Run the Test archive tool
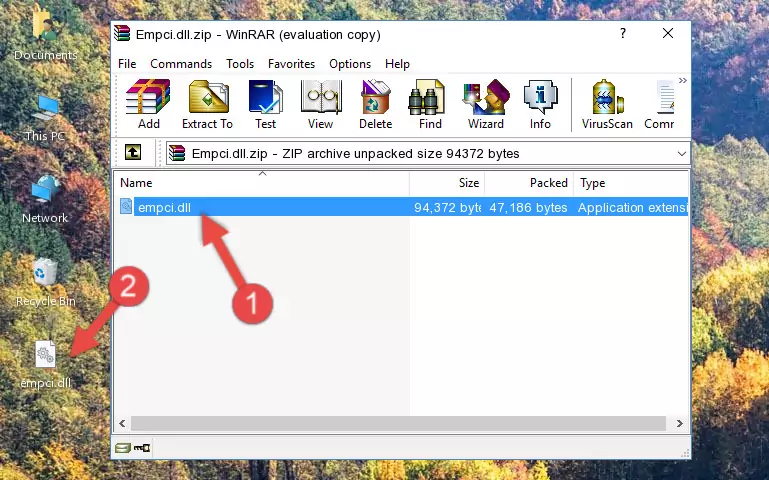The image size is (769, 480). click(x=265, y=104)
